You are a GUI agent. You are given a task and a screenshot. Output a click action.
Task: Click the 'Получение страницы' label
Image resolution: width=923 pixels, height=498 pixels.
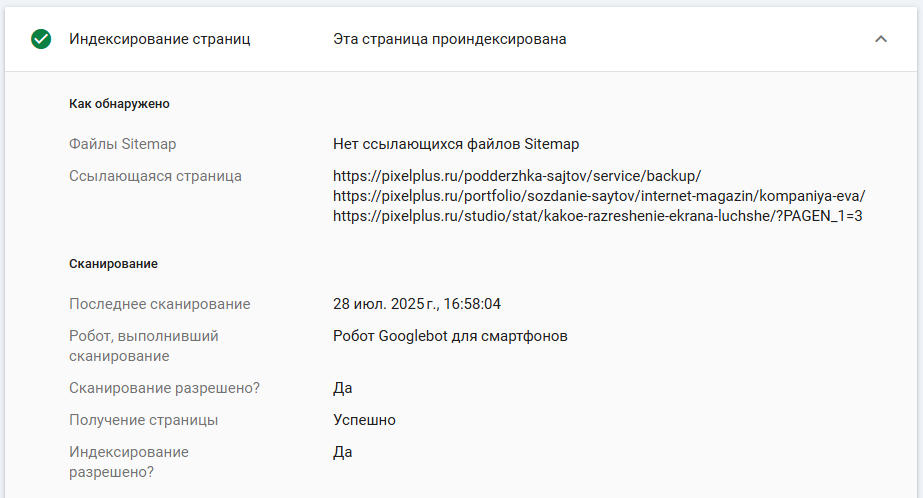pos(143,420)
